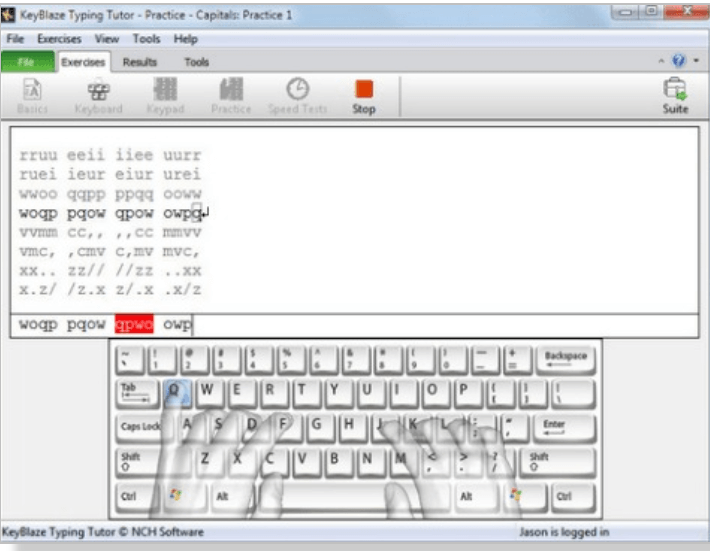Open the View menu
Viewport: 710px width, 551px height.
click(107, 39)
